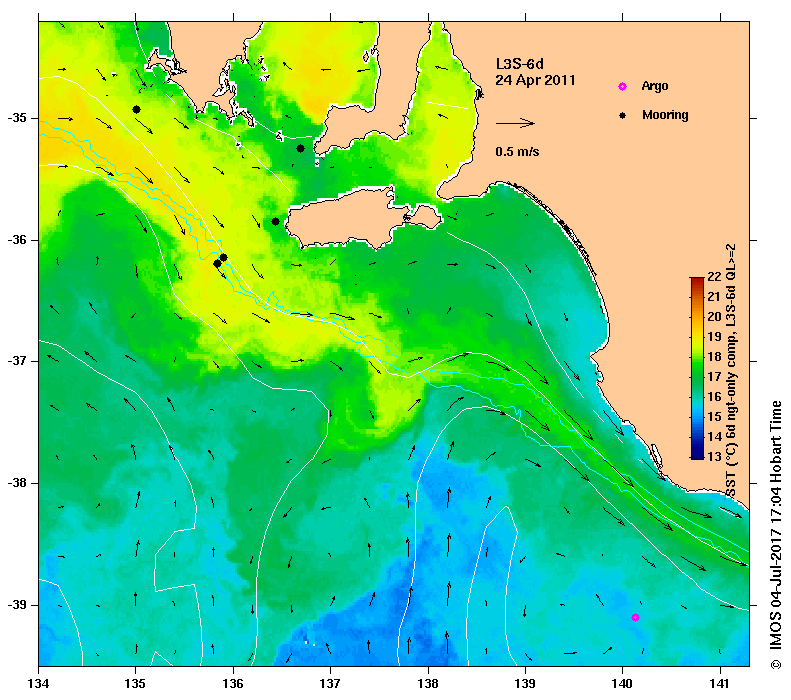Click the latitude axis label '-37'
Viewport: 791px width, 700px height.
(17, 361)
